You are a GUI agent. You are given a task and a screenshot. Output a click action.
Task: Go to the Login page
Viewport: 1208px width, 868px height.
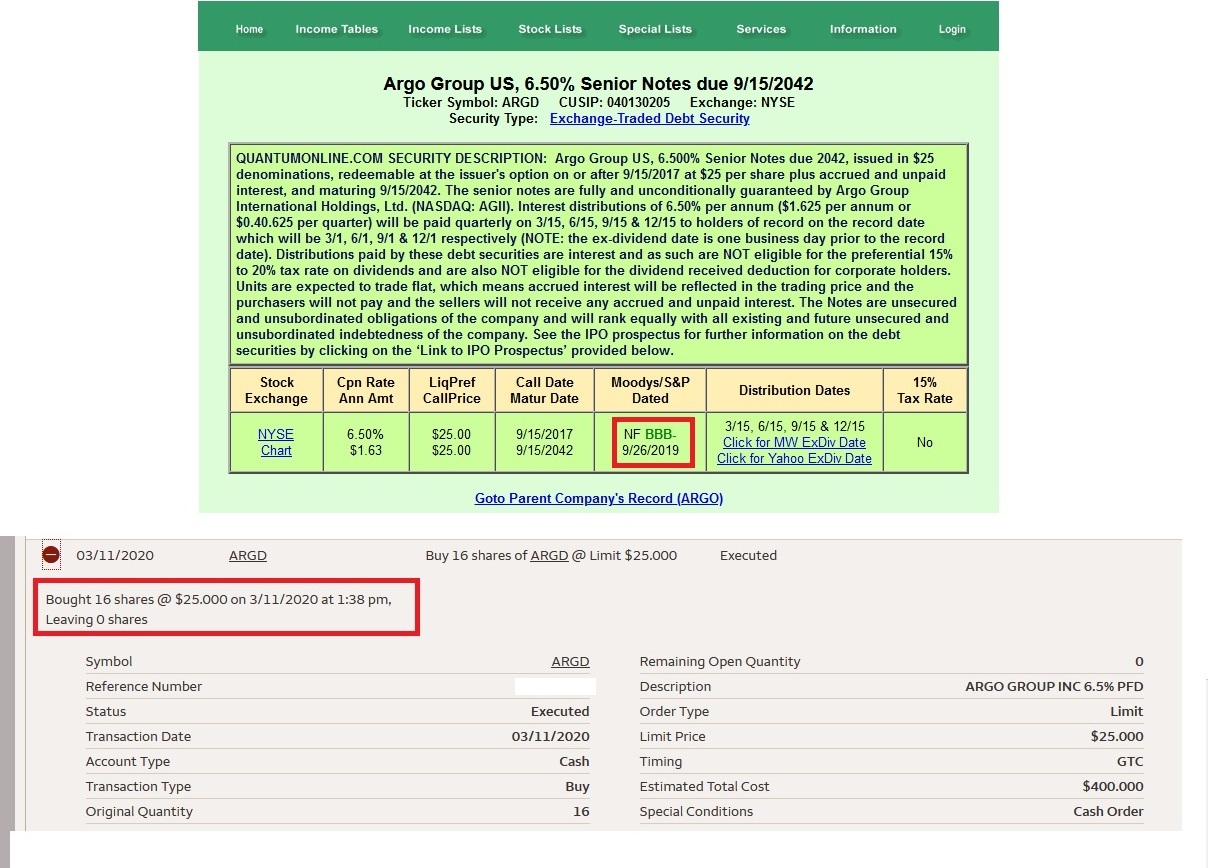952,29
